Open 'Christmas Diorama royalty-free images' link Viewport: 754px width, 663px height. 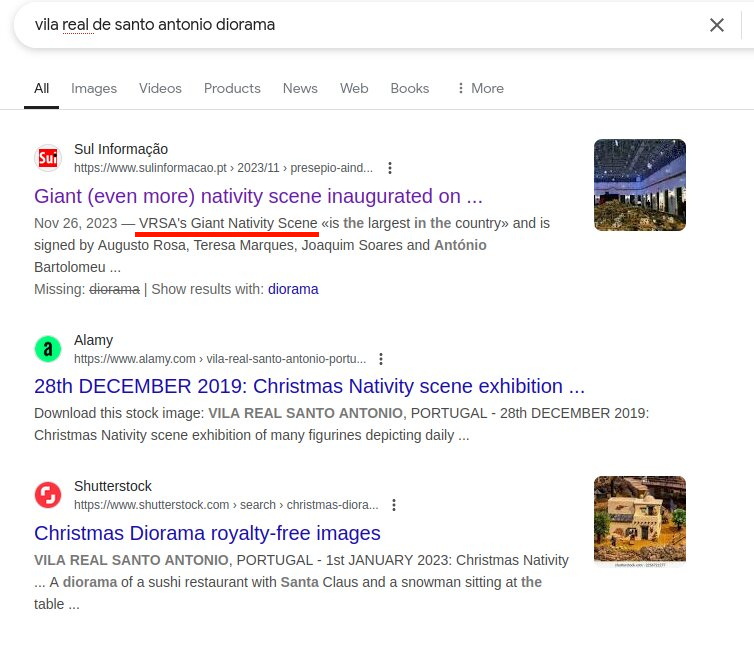pyautogui.click(x=207, y=532)
